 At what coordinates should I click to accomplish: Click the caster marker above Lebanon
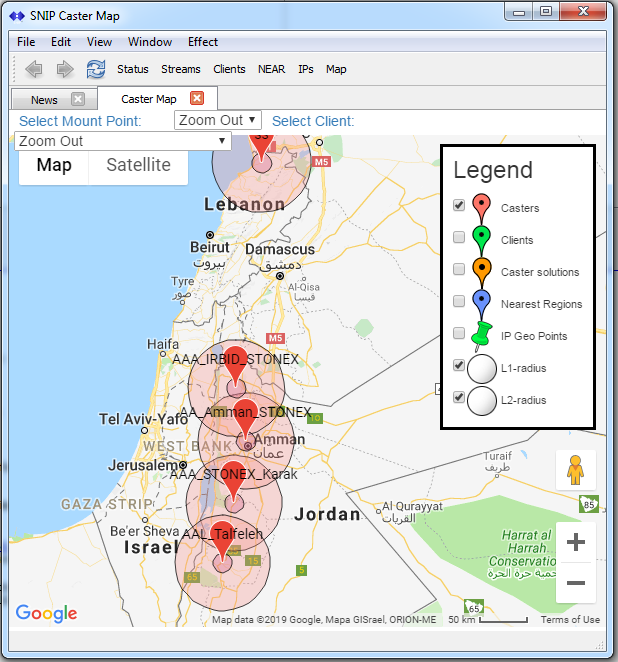(261, 148)
